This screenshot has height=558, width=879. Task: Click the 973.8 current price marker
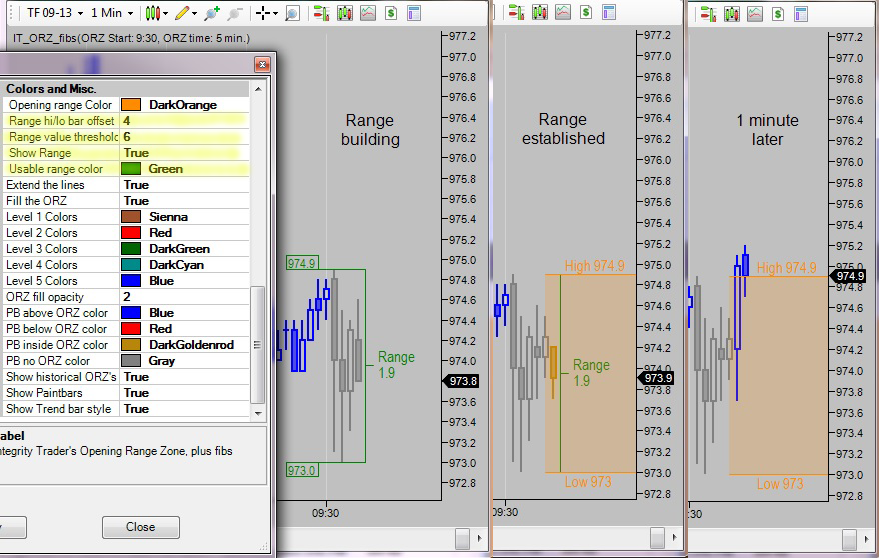[461, 381]
